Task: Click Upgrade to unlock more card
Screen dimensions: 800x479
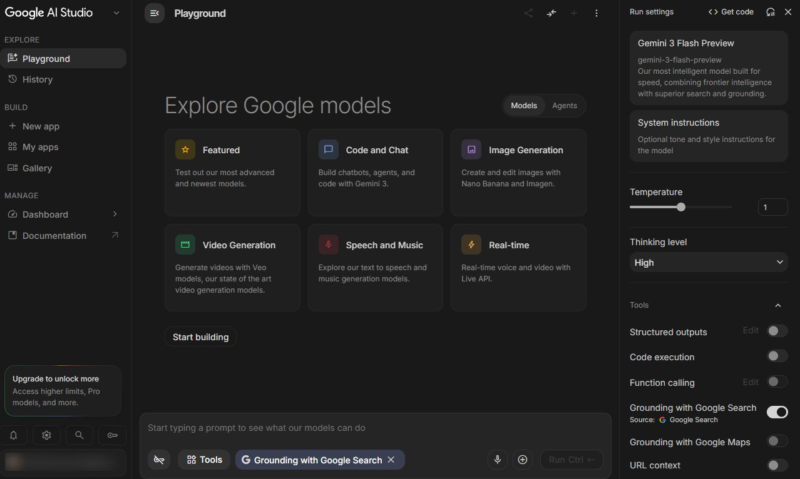Action: point(63,391)
